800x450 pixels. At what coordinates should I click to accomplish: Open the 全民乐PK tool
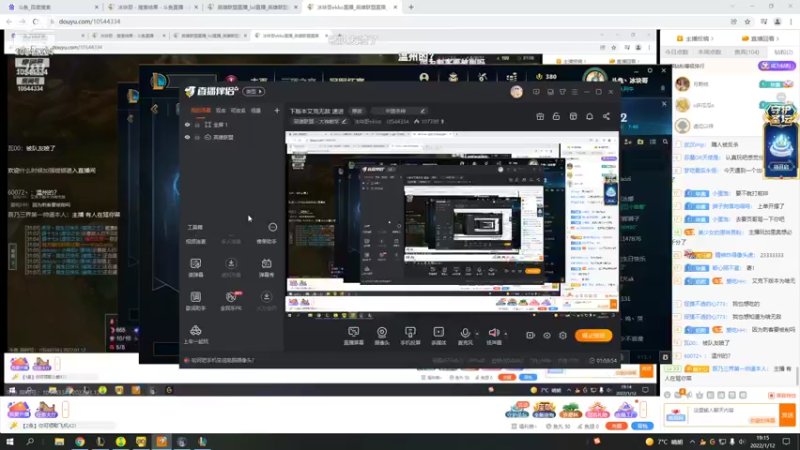click(231, 301)
